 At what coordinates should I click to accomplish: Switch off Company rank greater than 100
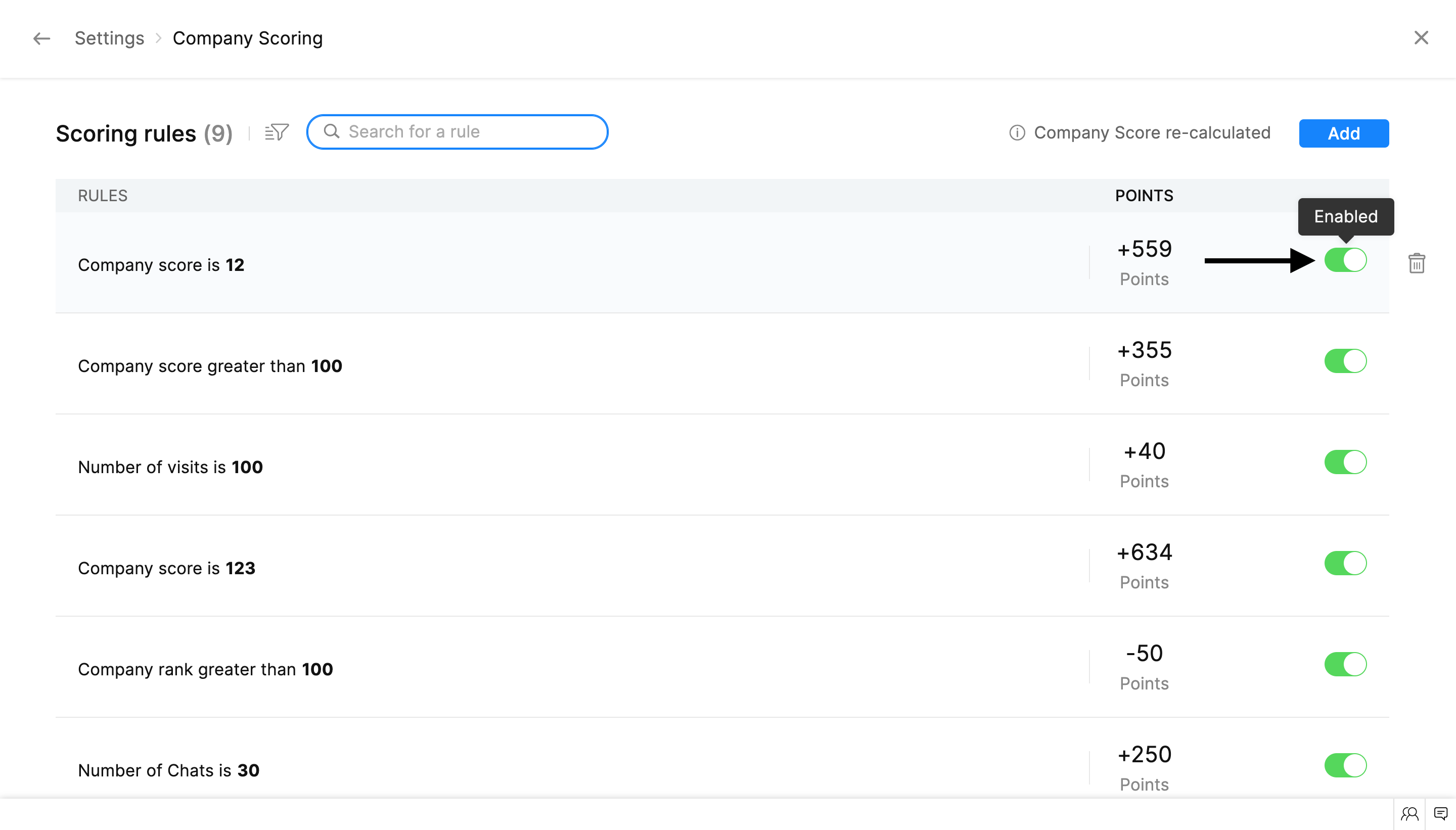click(x=1345, y=664)
